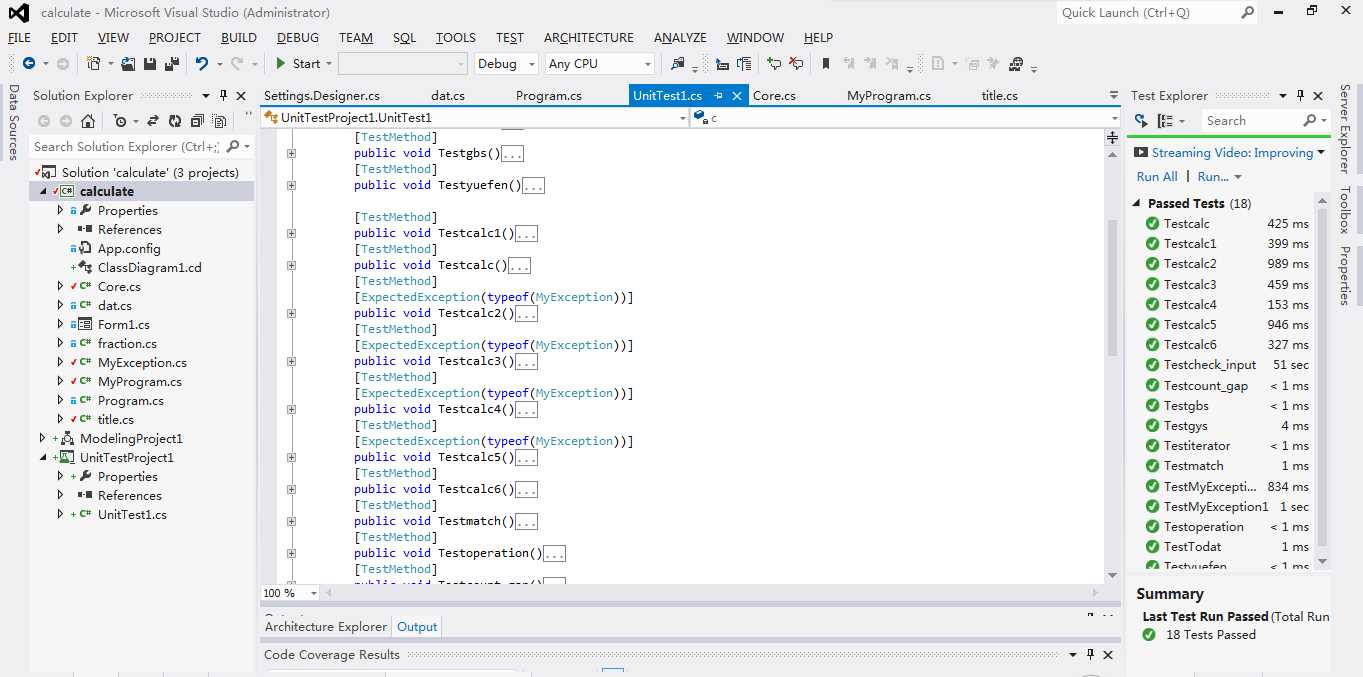This screenshot has height=677, width=1363.
Task: Toggle the Testgbs() outlining plus box
Action: (292, 153)
